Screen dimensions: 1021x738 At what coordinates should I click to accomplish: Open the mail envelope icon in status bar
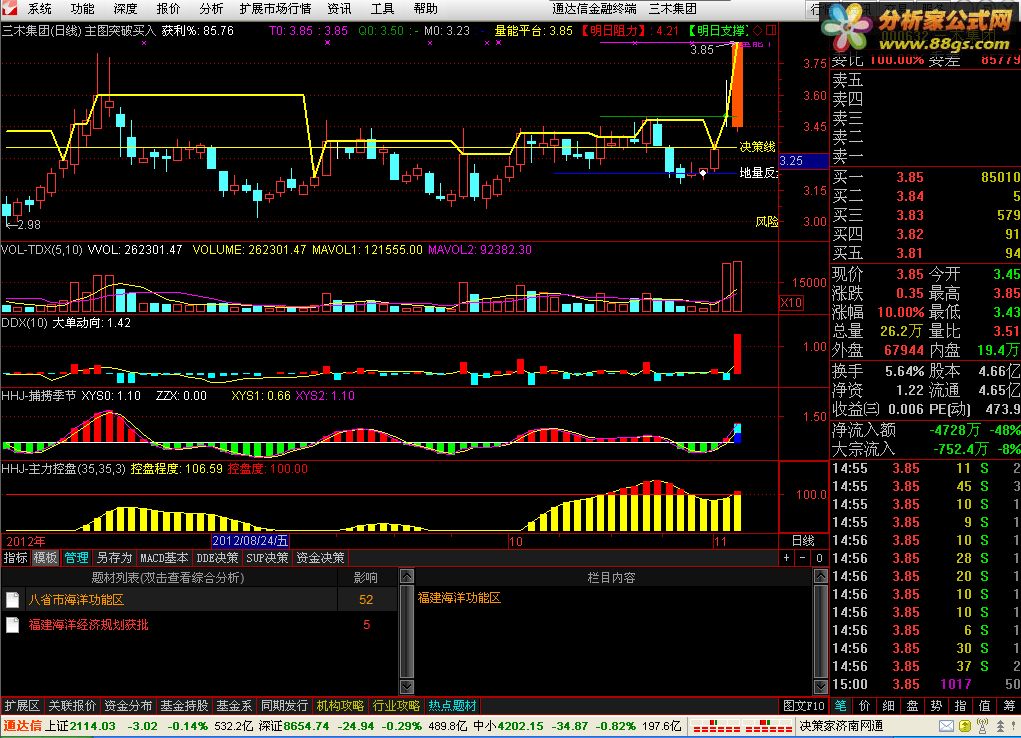click(x=946, y=726)
